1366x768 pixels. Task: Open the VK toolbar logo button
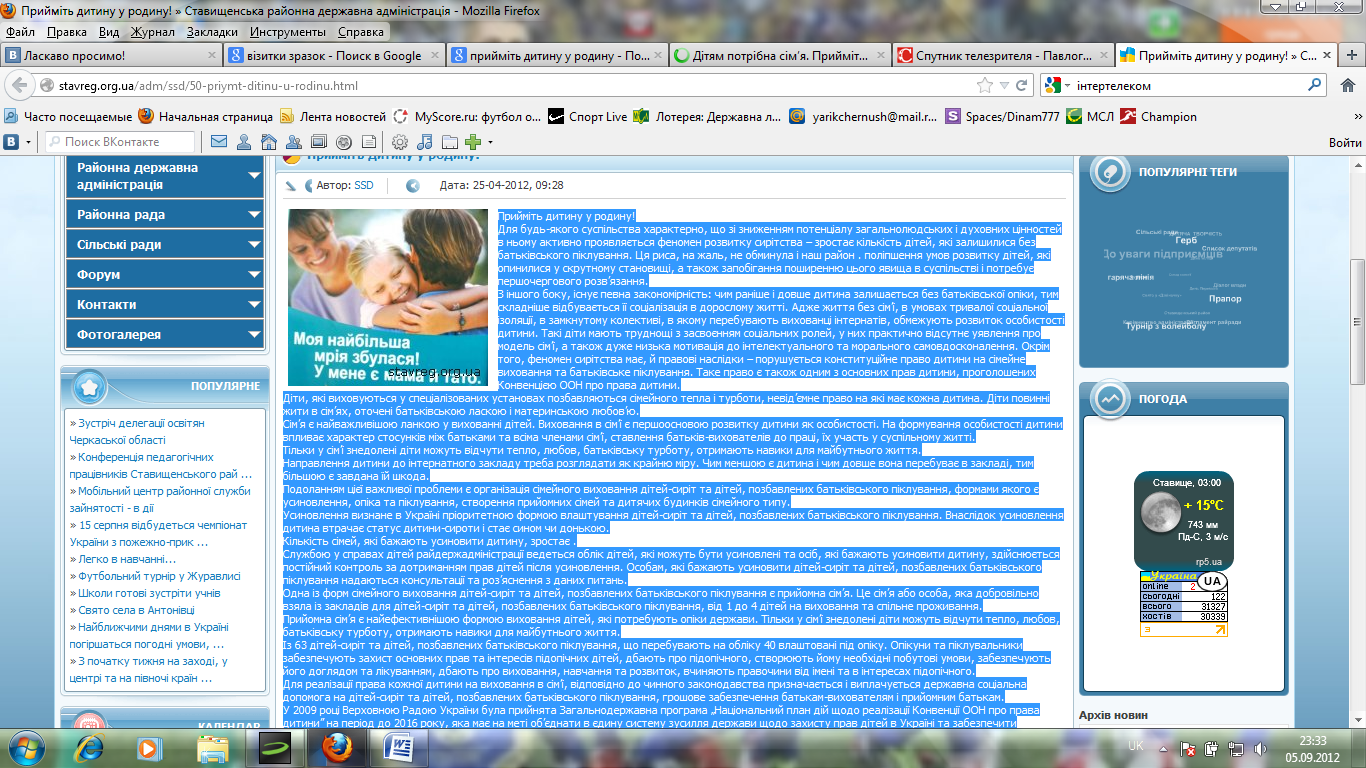click(x=12, y=142)
